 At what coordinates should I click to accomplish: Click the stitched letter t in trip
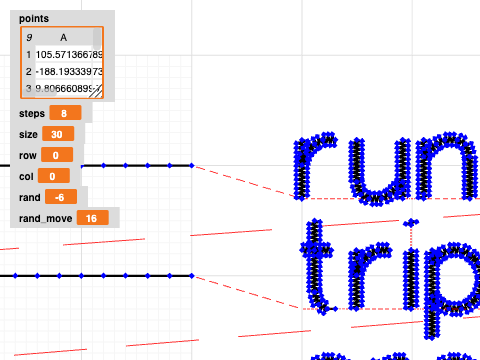click(316, 266)
